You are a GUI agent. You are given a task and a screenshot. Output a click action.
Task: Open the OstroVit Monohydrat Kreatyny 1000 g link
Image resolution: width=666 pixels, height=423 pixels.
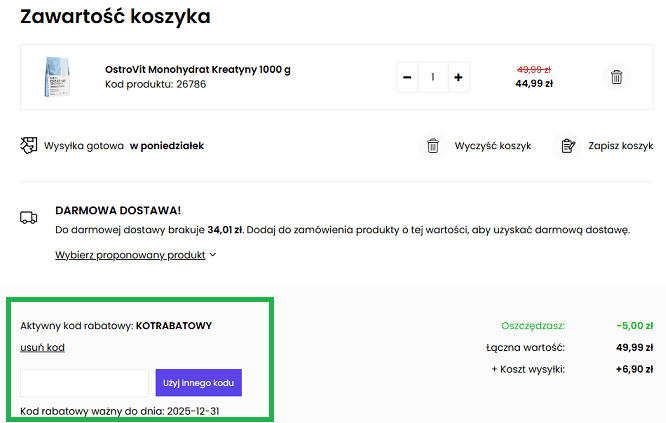pyautogui.click(x=197, y=69)
